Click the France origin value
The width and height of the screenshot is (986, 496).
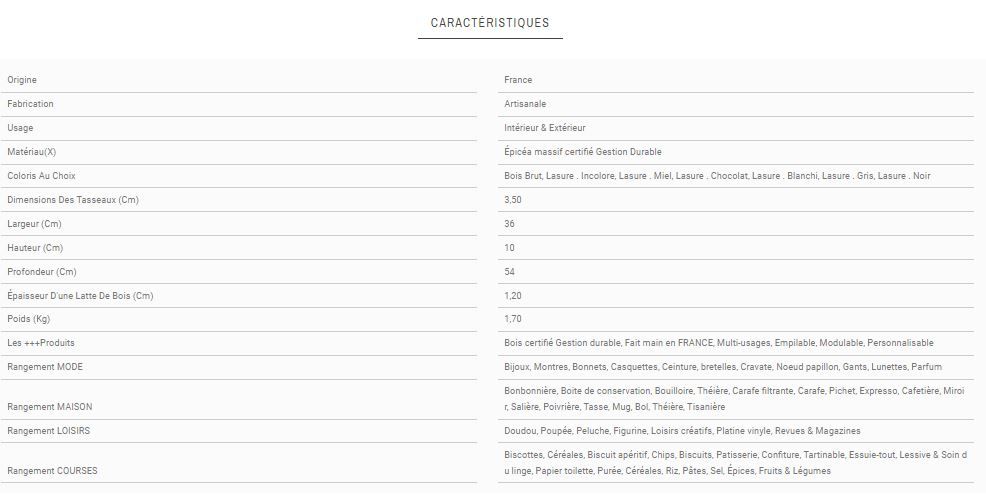tap(518, 80)
